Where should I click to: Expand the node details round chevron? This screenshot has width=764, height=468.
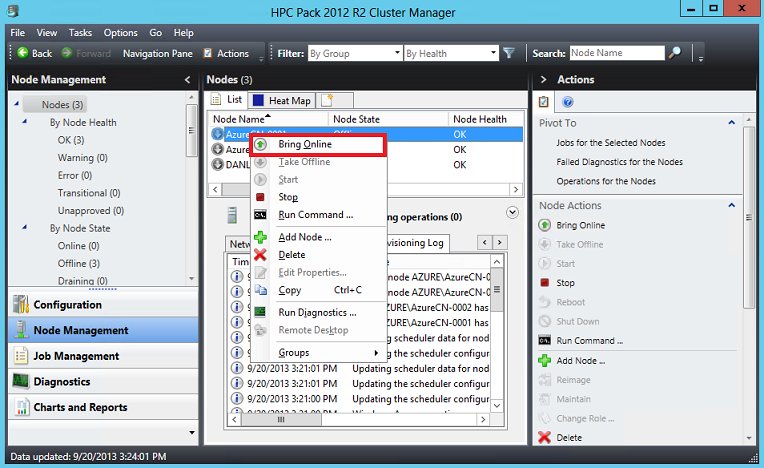click(512, 212)
